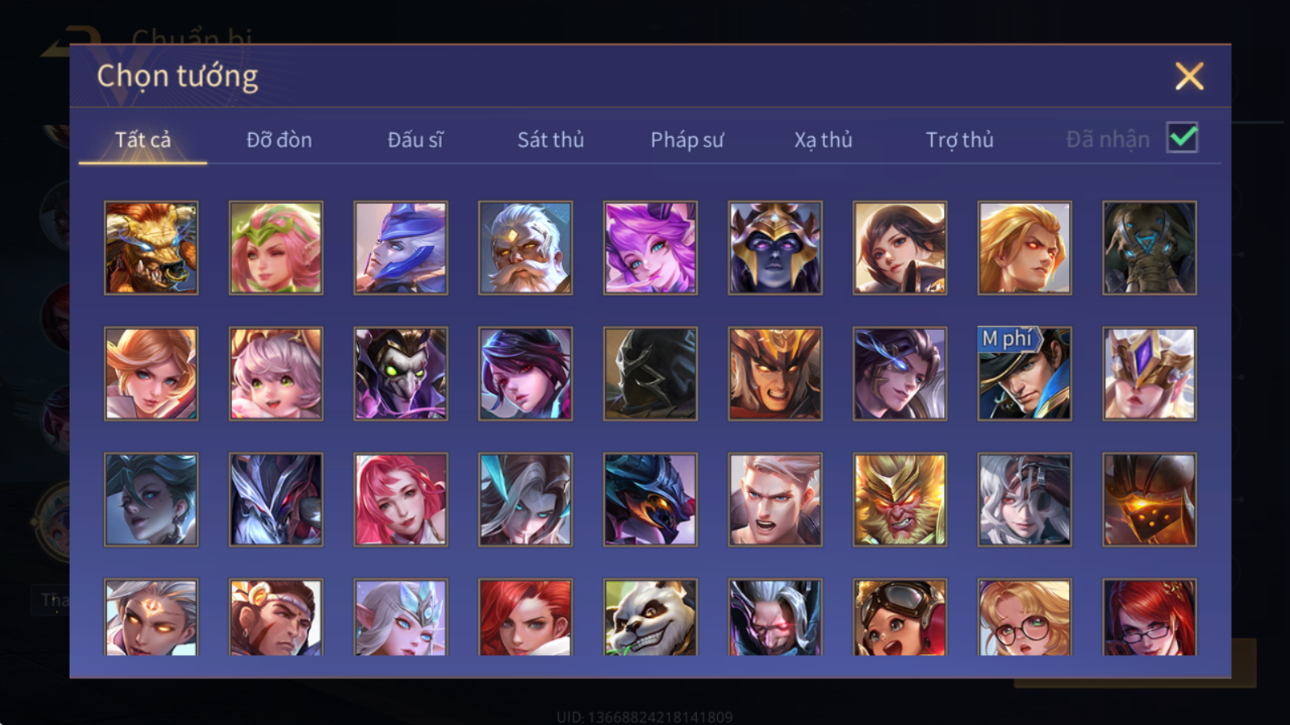Switch to the "Đấu sĩ" tab

(x=415, y=140)
